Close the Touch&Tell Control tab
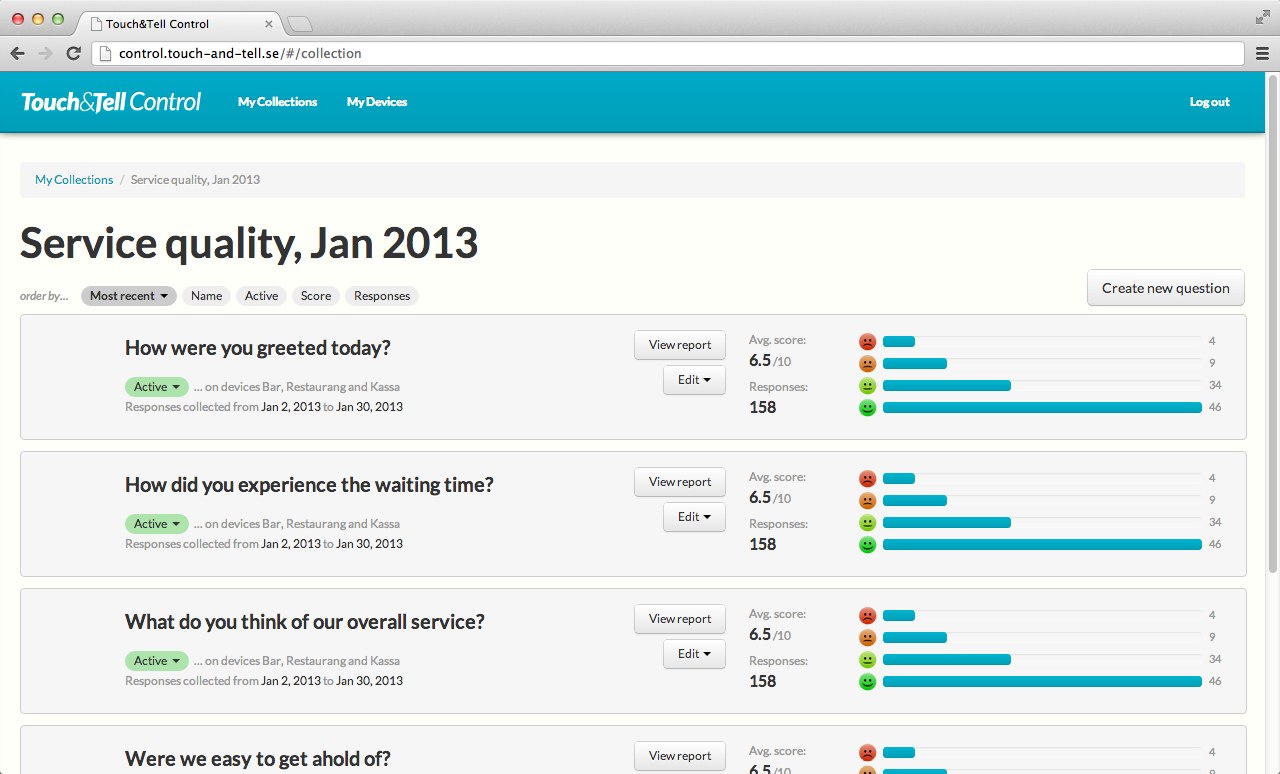 click(x=269, y=24)
